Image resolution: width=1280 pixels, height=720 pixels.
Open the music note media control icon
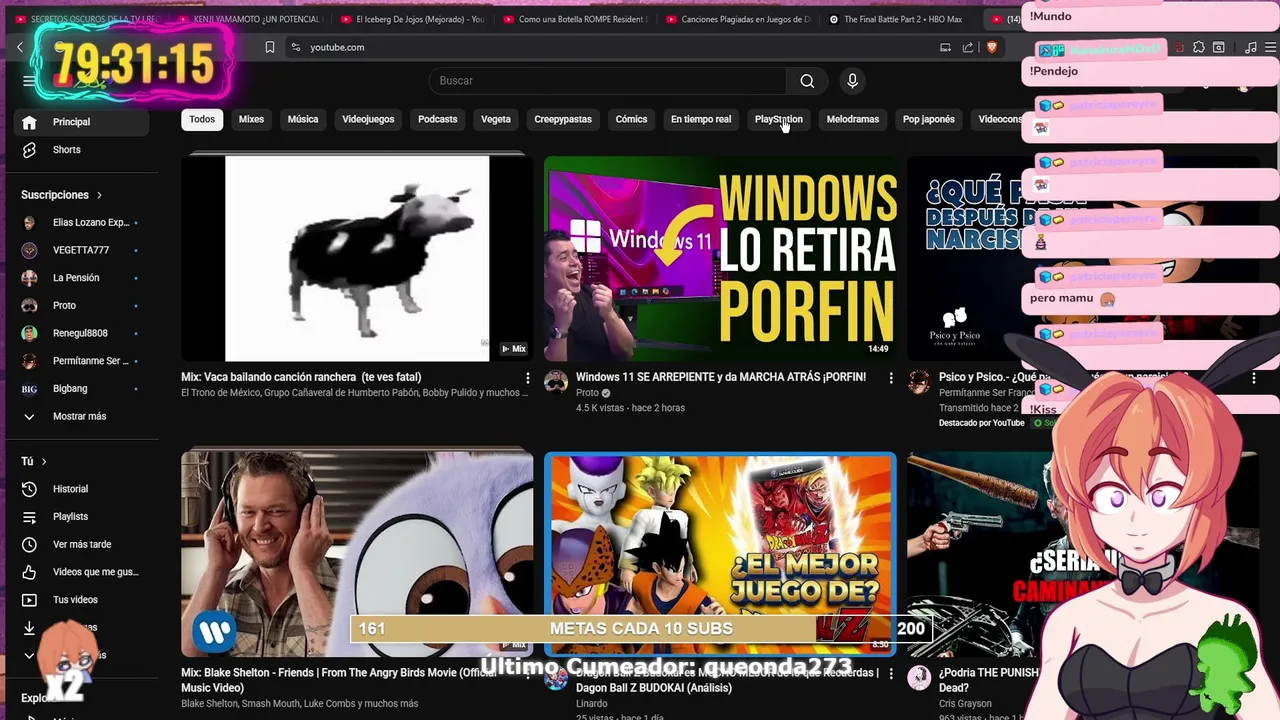coord(1250,47)
